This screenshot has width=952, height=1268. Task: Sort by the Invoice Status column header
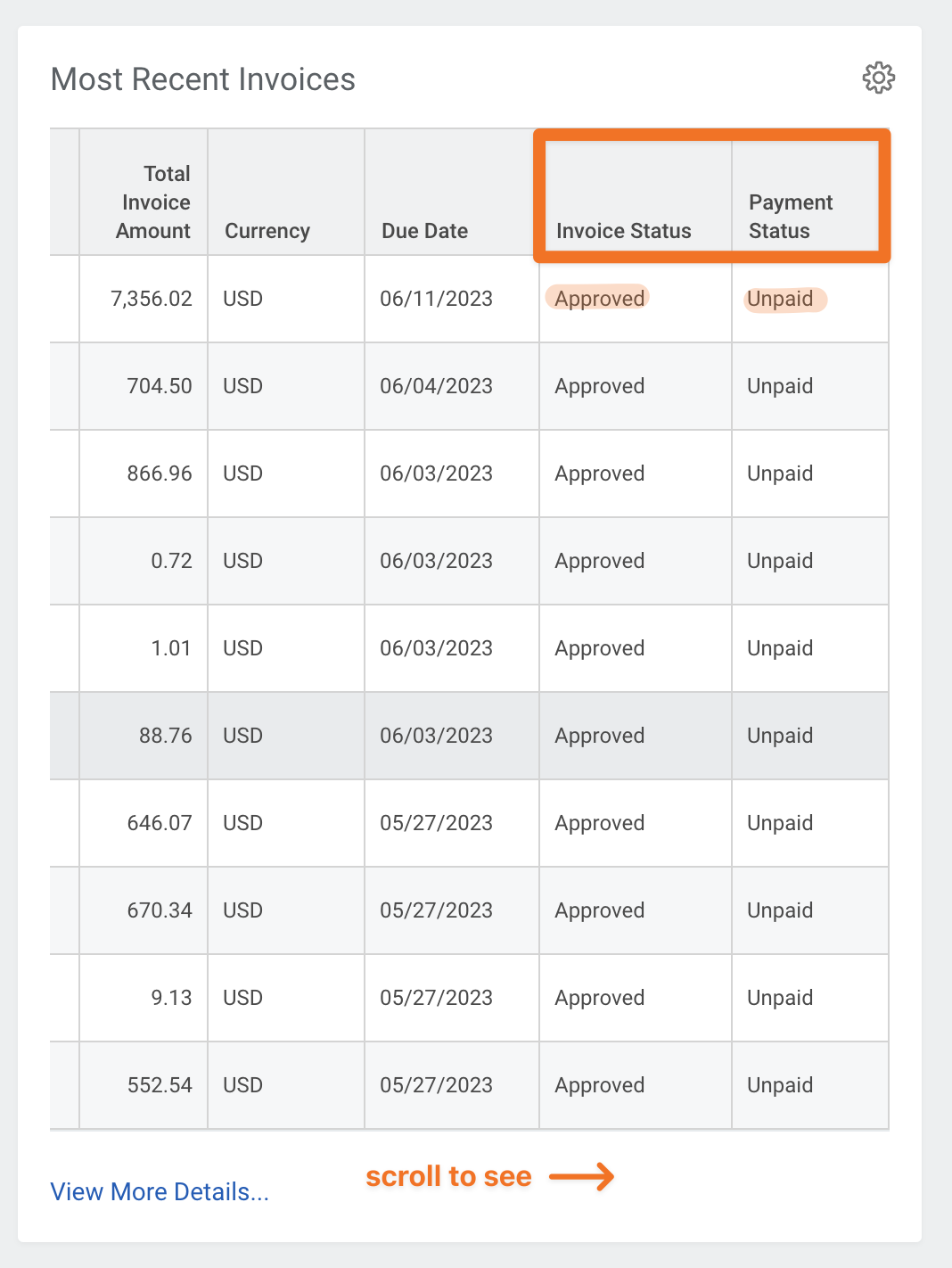click(x=623, y=230)
